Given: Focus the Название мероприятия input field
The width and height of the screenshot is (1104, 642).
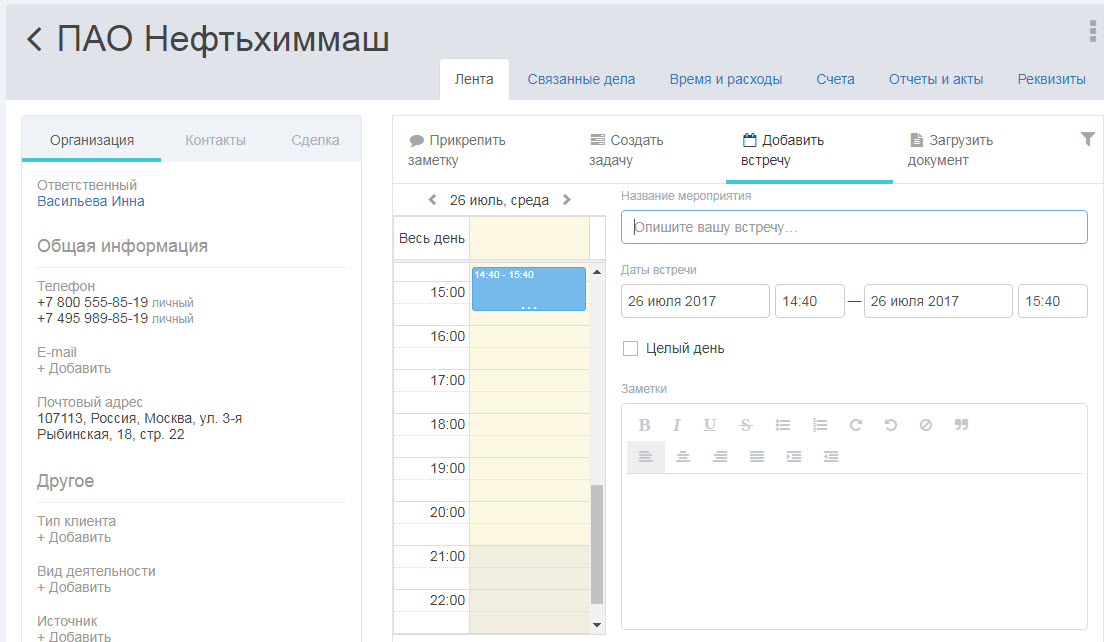Looking at the screenshot, I should coord(854,227).
